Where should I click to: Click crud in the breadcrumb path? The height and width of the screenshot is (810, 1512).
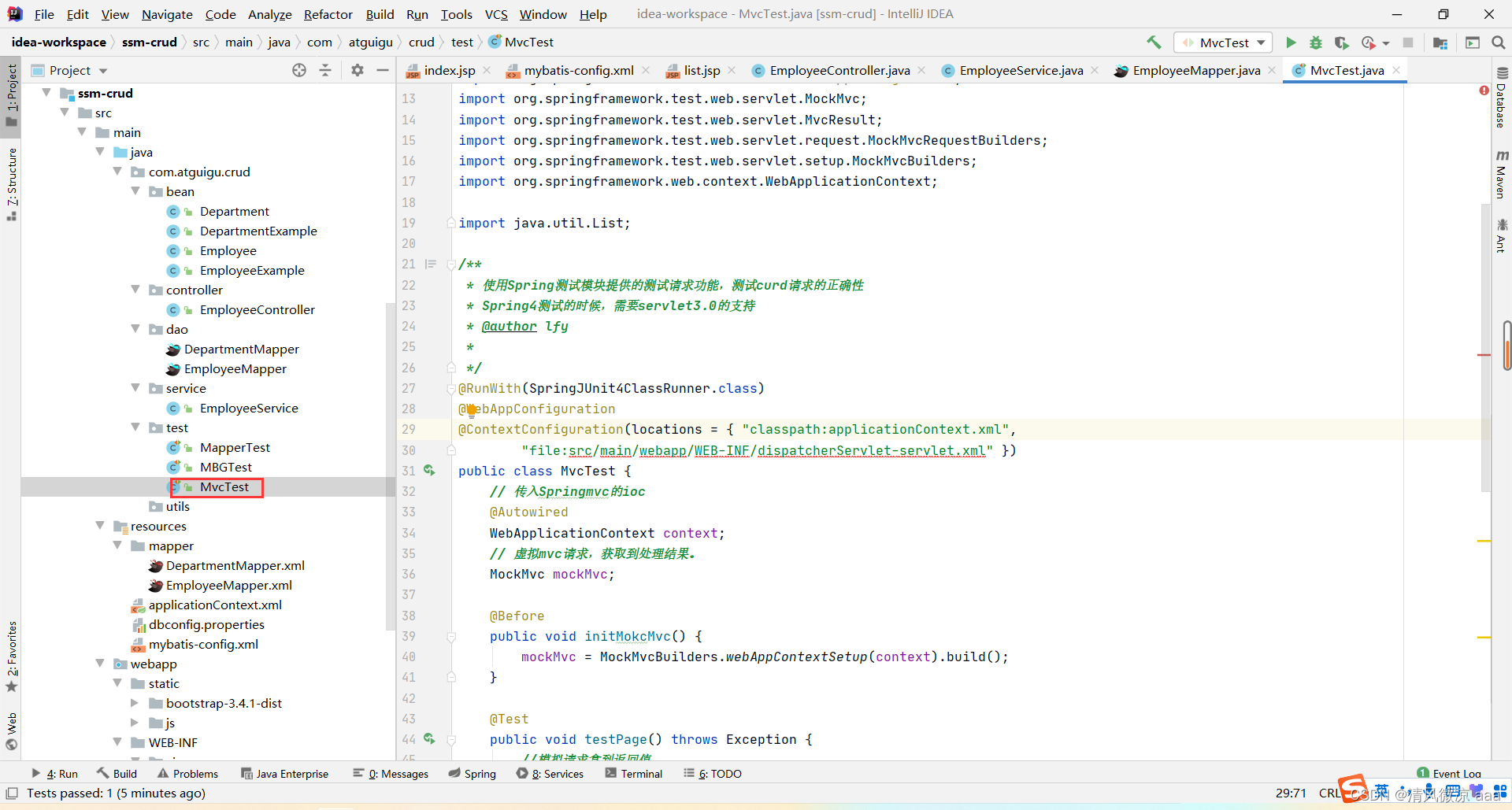pos(421,42)
